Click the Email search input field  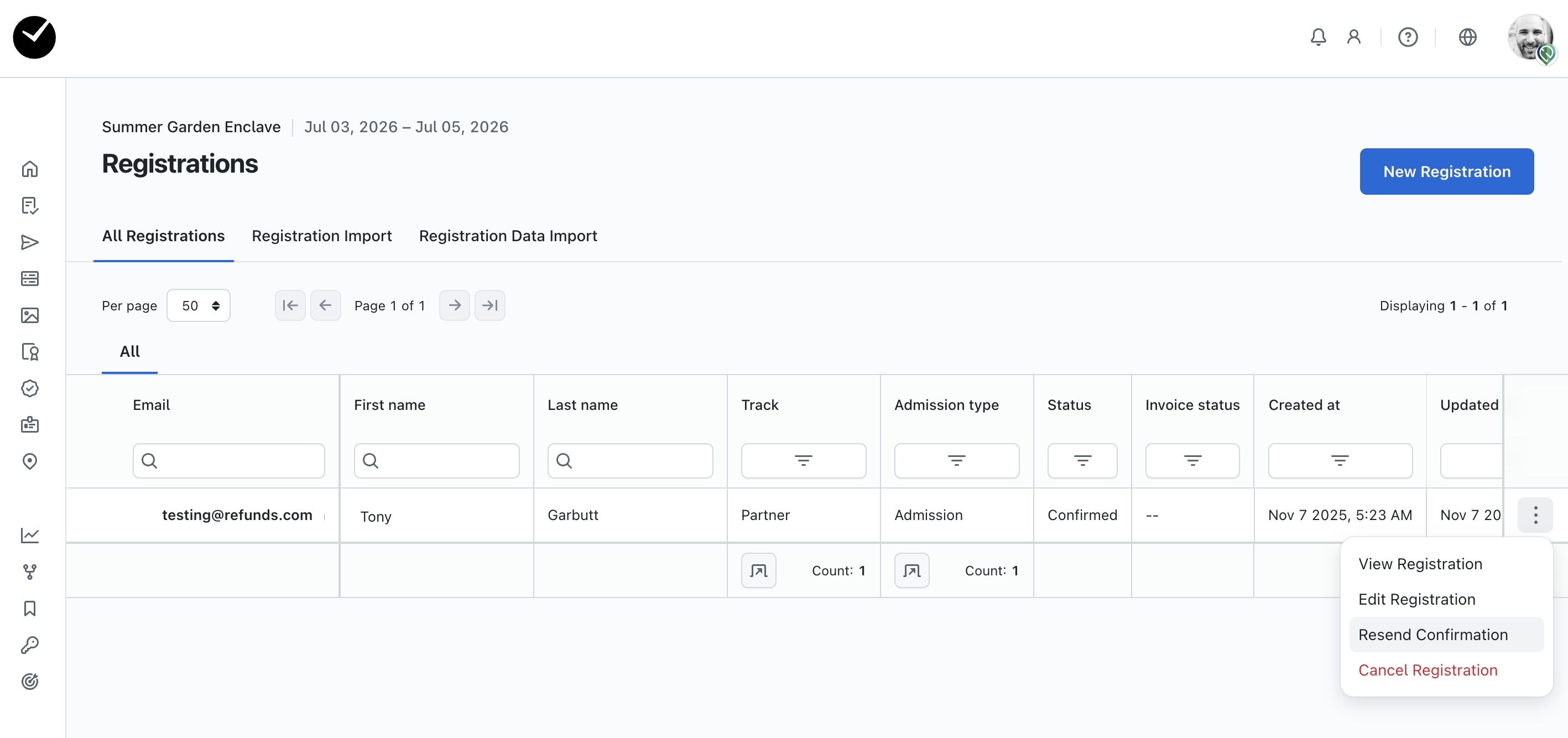tap(229, 460)
